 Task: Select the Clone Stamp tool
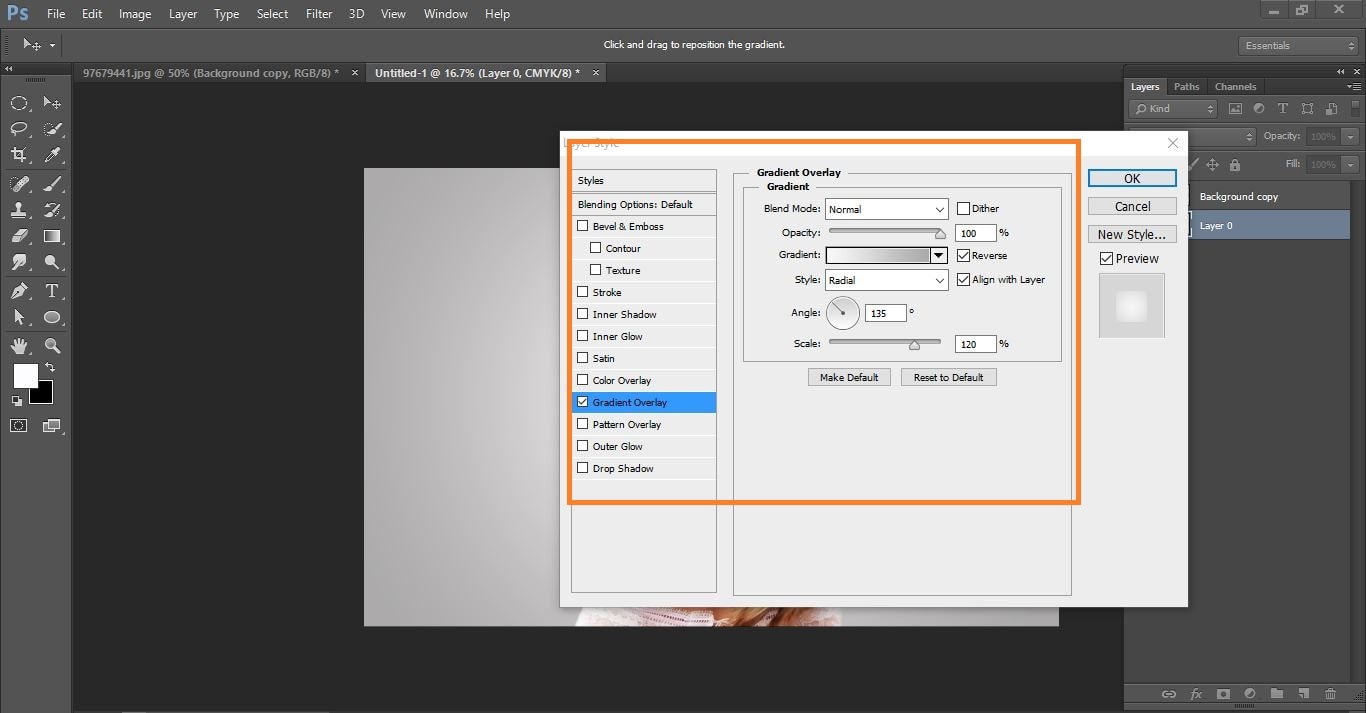(20, 210)
